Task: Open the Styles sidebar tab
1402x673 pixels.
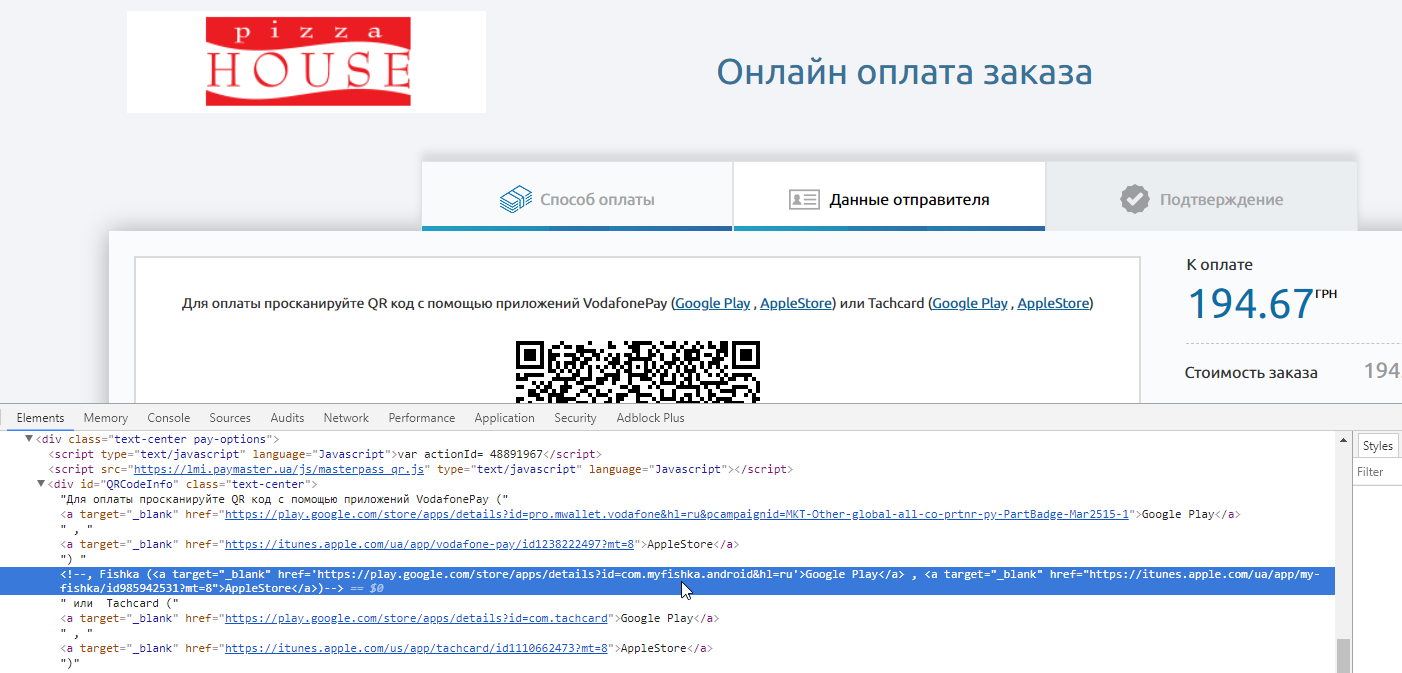Action: point(1378,446)
